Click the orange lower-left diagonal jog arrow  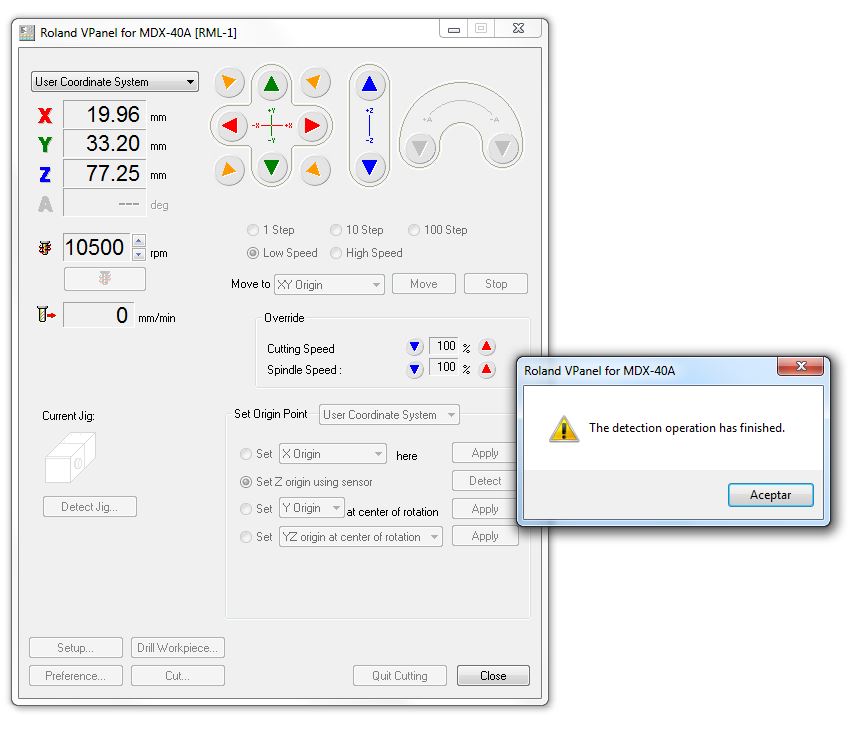[x=229, y=170]
